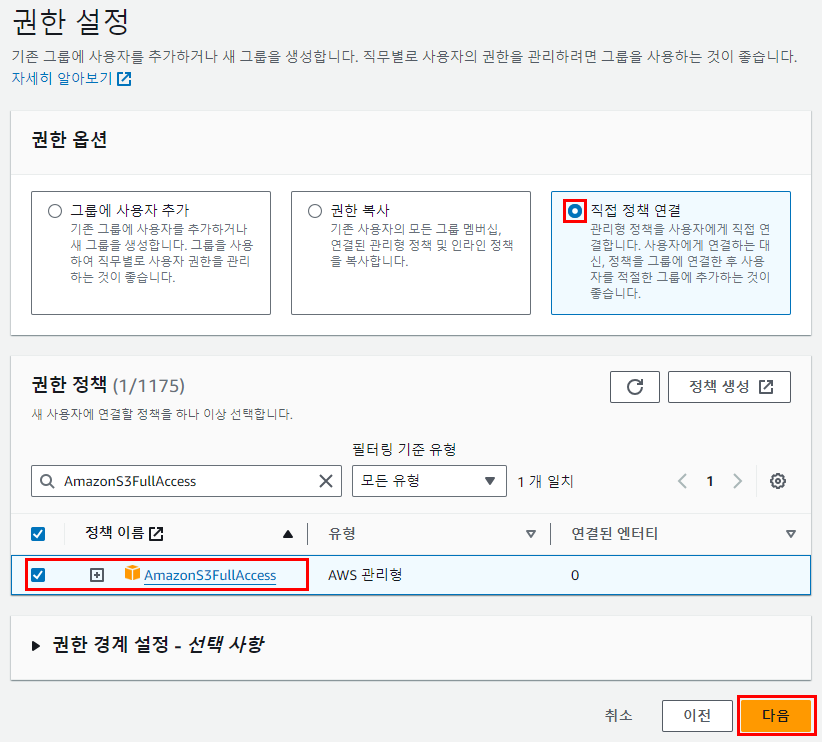Image resolution: width=822 pixels, height=742 pixels.
Task: Select the 그룹에 사용자 추가 radio option
Action: click(55, 211)
